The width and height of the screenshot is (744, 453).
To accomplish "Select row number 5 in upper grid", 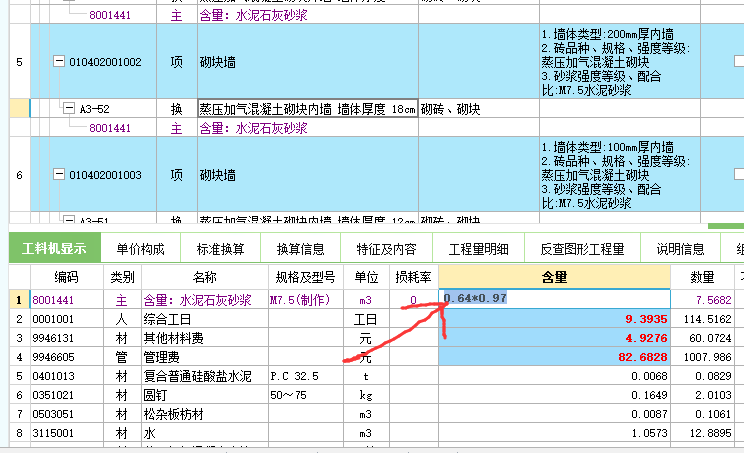I will 19,62.
